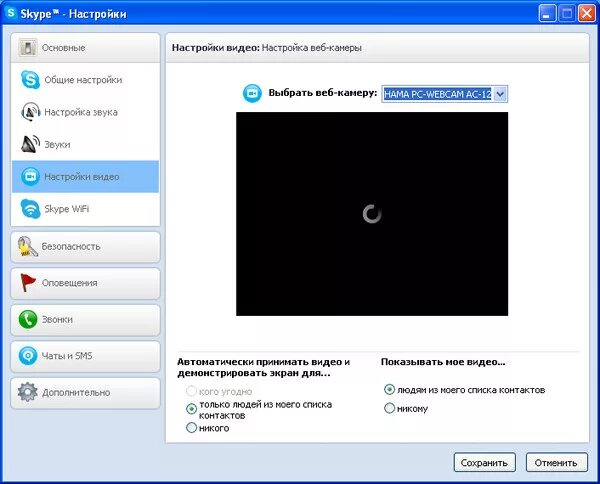
Task: Click the gear icon for Дополнительно
Action: pyautogui.click(x=28, y=392)
